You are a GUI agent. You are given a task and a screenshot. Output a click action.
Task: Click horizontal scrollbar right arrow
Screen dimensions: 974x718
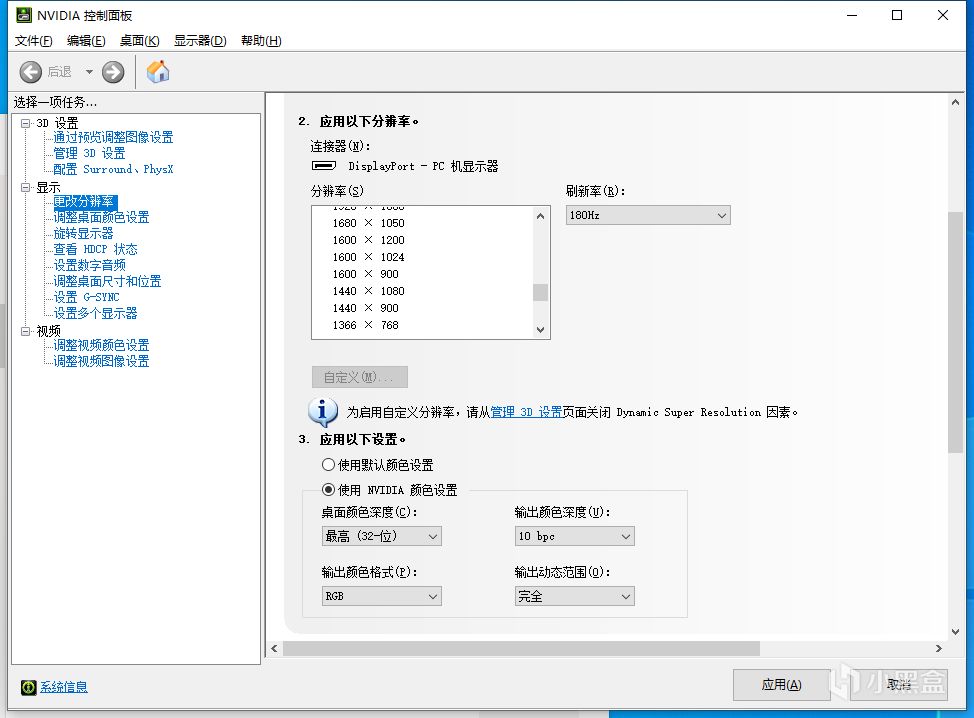[939, 648]
